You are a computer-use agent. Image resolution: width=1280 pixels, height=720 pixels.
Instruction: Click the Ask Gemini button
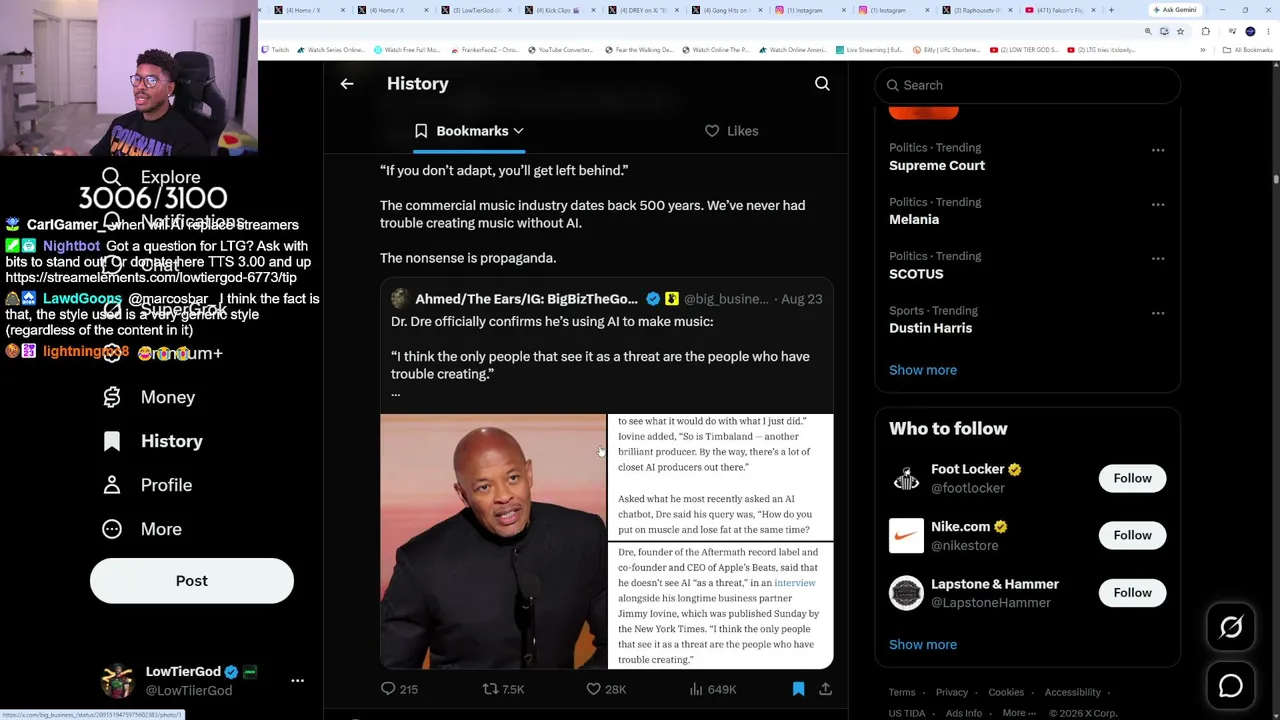click(1175, 10)
